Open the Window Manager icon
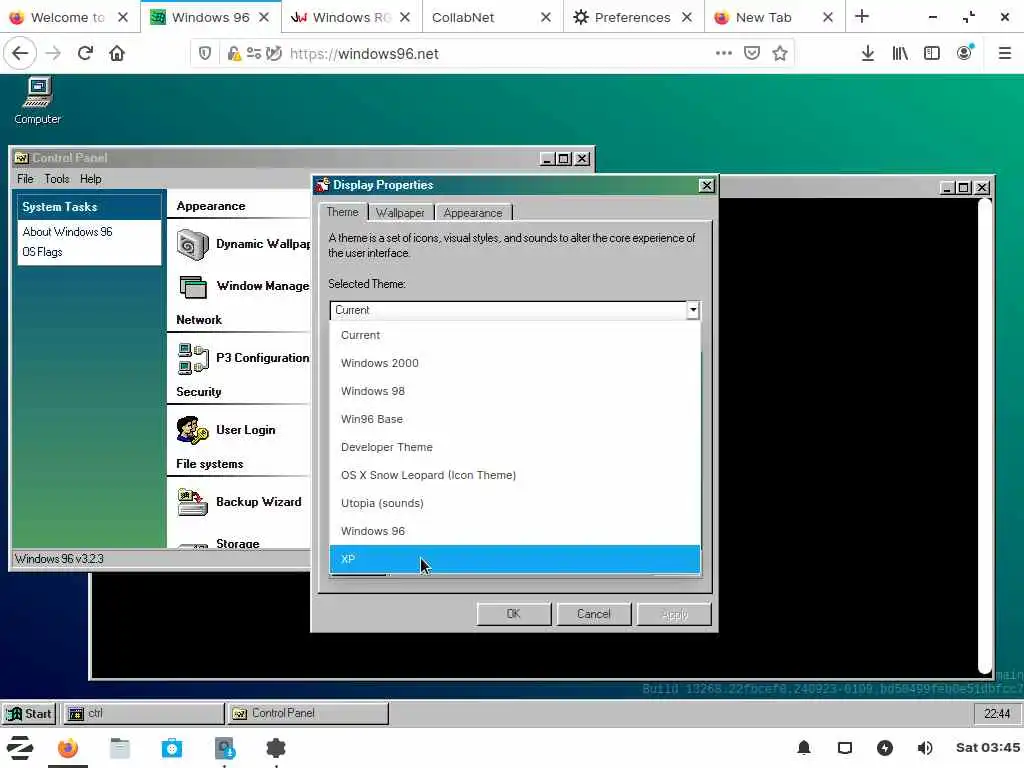This screenshot has width=1024, height=768. (x=193, y=287)
